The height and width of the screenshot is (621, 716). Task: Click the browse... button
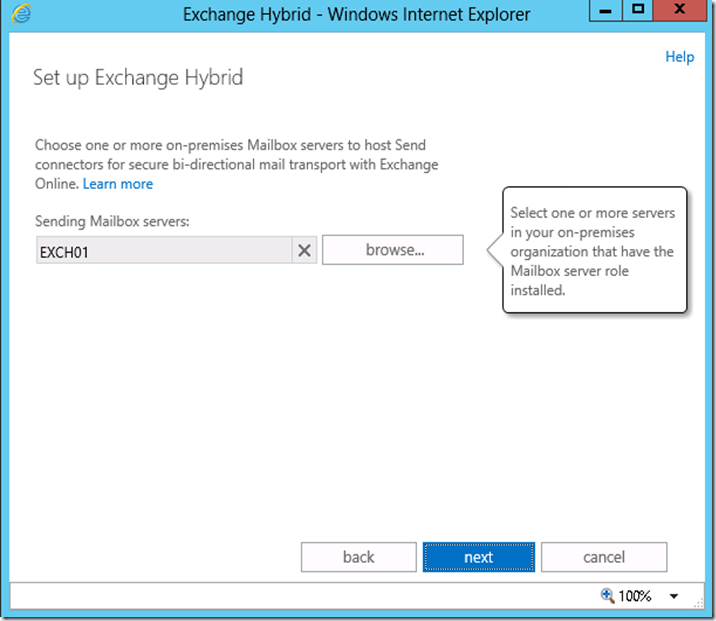393,250
